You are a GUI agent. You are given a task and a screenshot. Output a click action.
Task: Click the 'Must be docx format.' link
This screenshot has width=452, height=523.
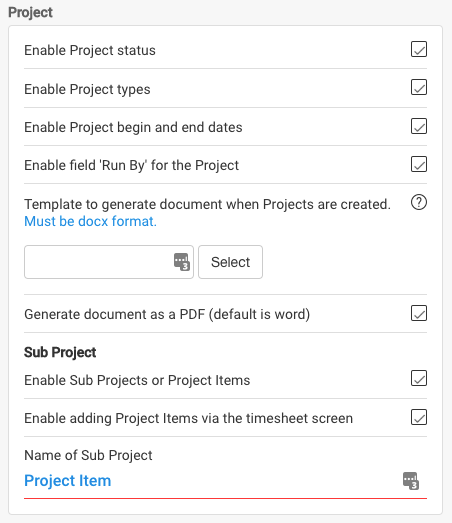pos(90,221)
